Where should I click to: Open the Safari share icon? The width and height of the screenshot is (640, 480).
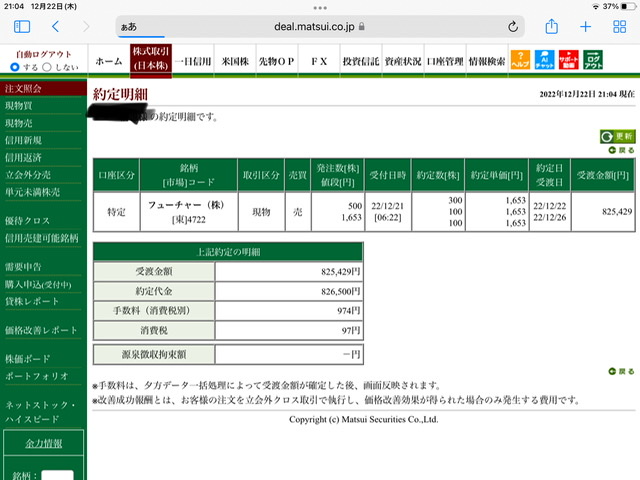coord(551,26)
